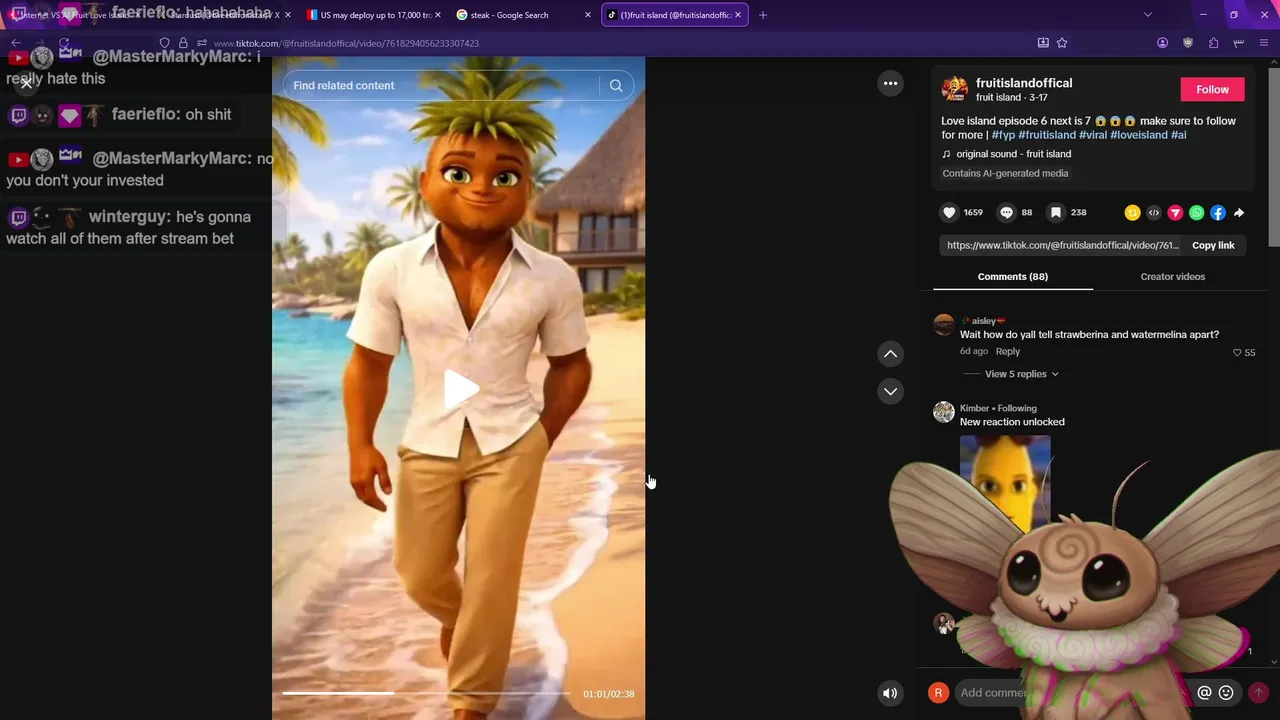Click the Contains AI-generated media label
The width and height of the screenshot is (1280, 720).
click(1005, 173)
